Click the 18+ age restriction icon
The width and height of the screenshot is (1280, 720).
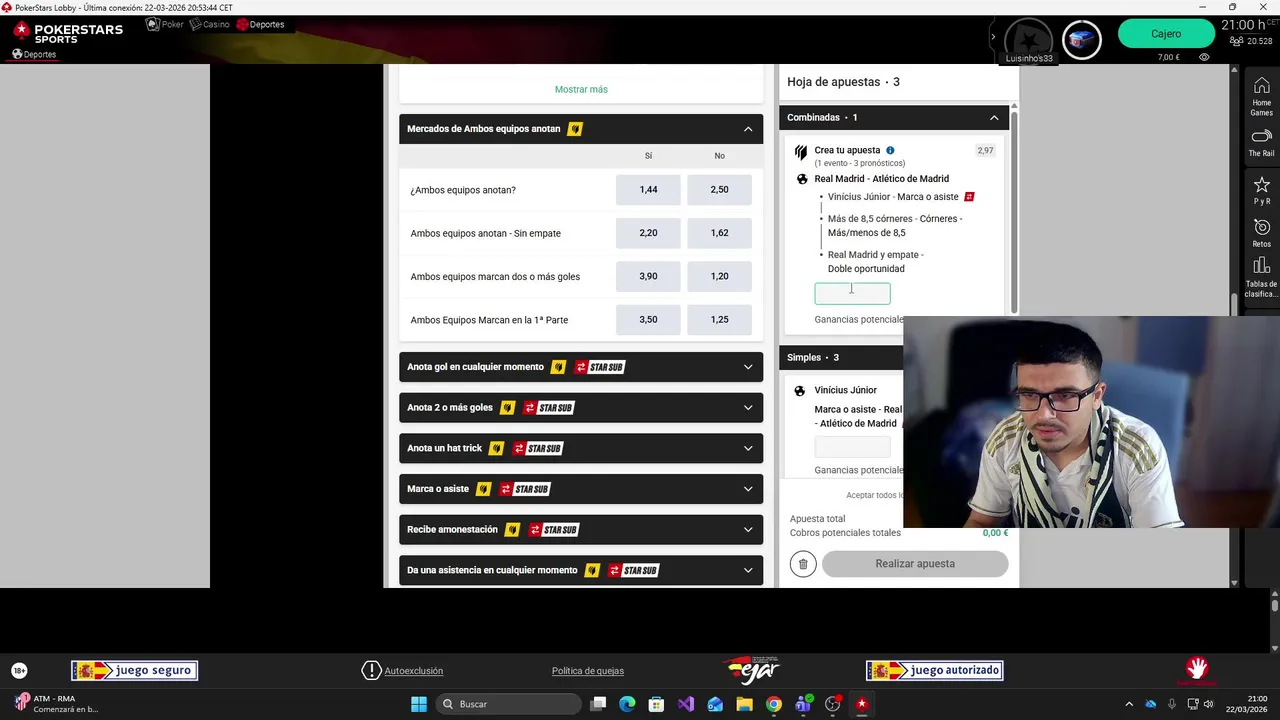click(x=19, y=670)
